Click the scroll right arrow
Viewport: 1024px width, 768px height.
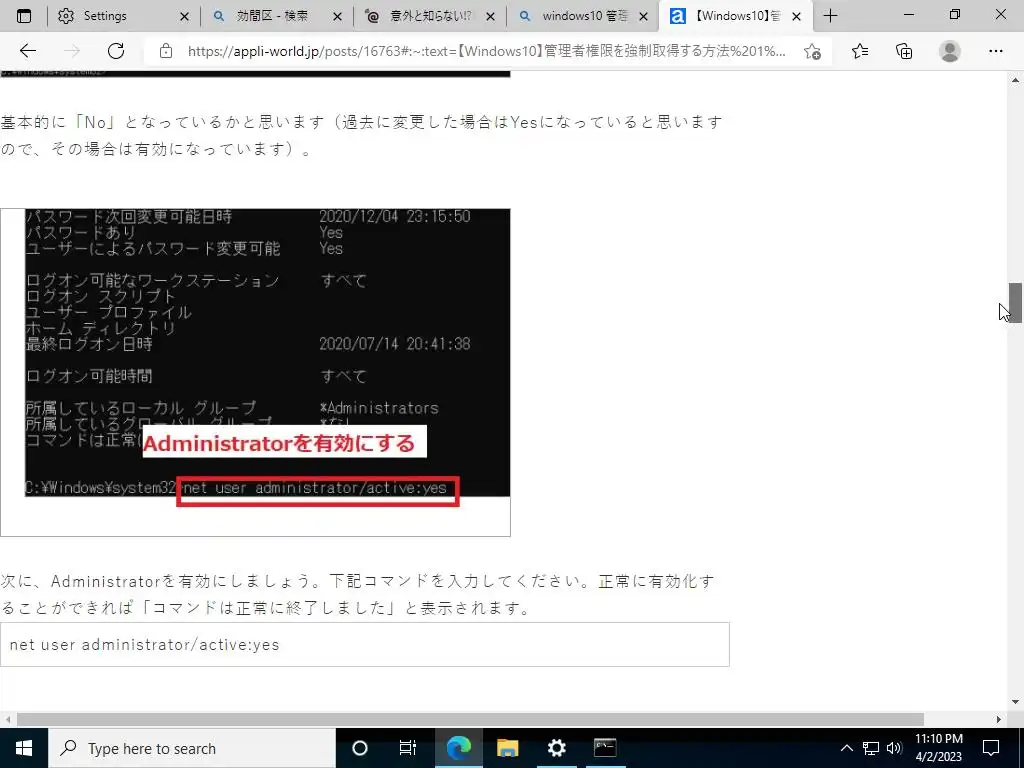point(999,719)
